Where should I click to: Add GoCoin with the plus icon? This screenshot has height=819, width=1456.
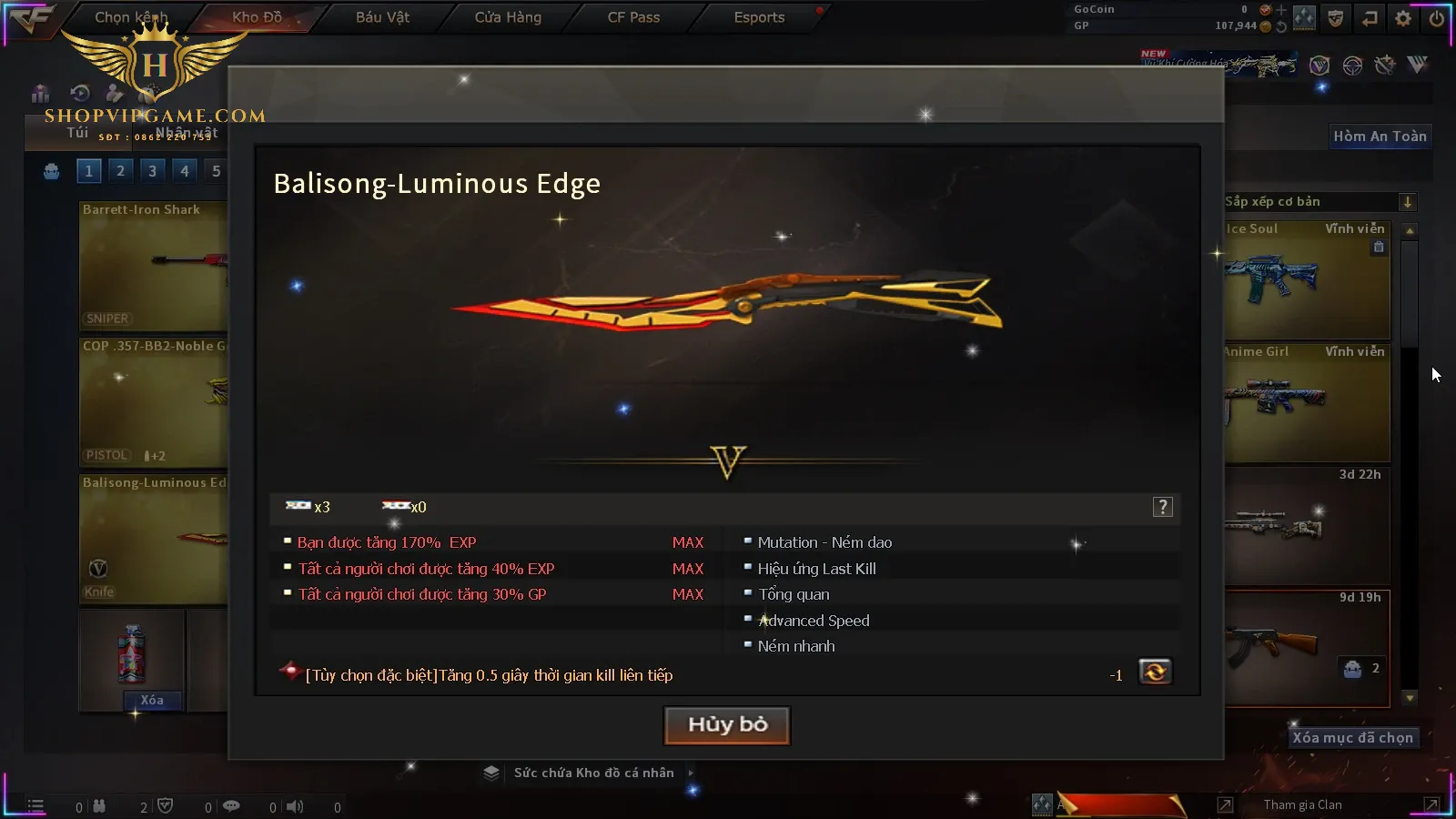tap(1281, 10)
